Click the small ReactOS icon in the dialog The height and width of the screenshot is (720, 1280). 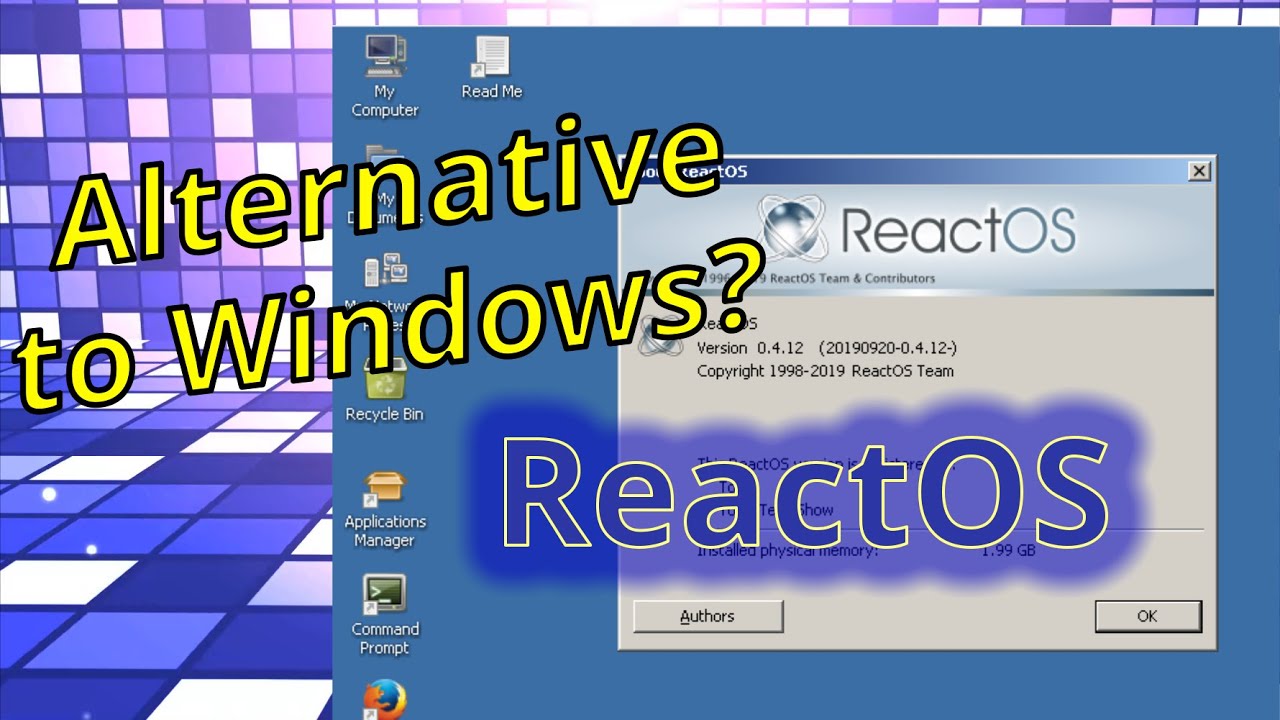pos(661,336)
